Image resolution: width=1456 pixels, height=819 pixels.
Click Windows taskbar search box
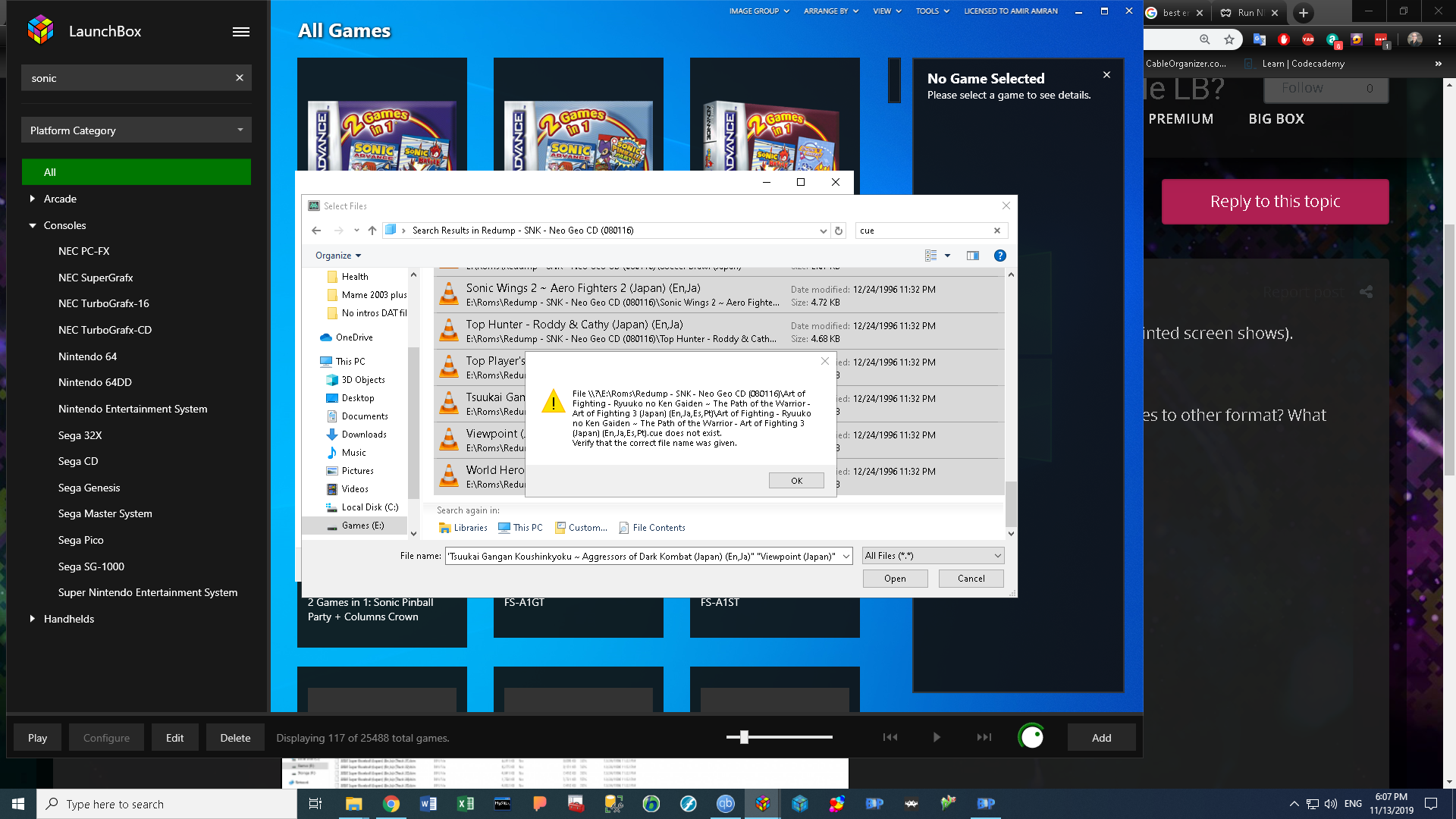[167, 804]
